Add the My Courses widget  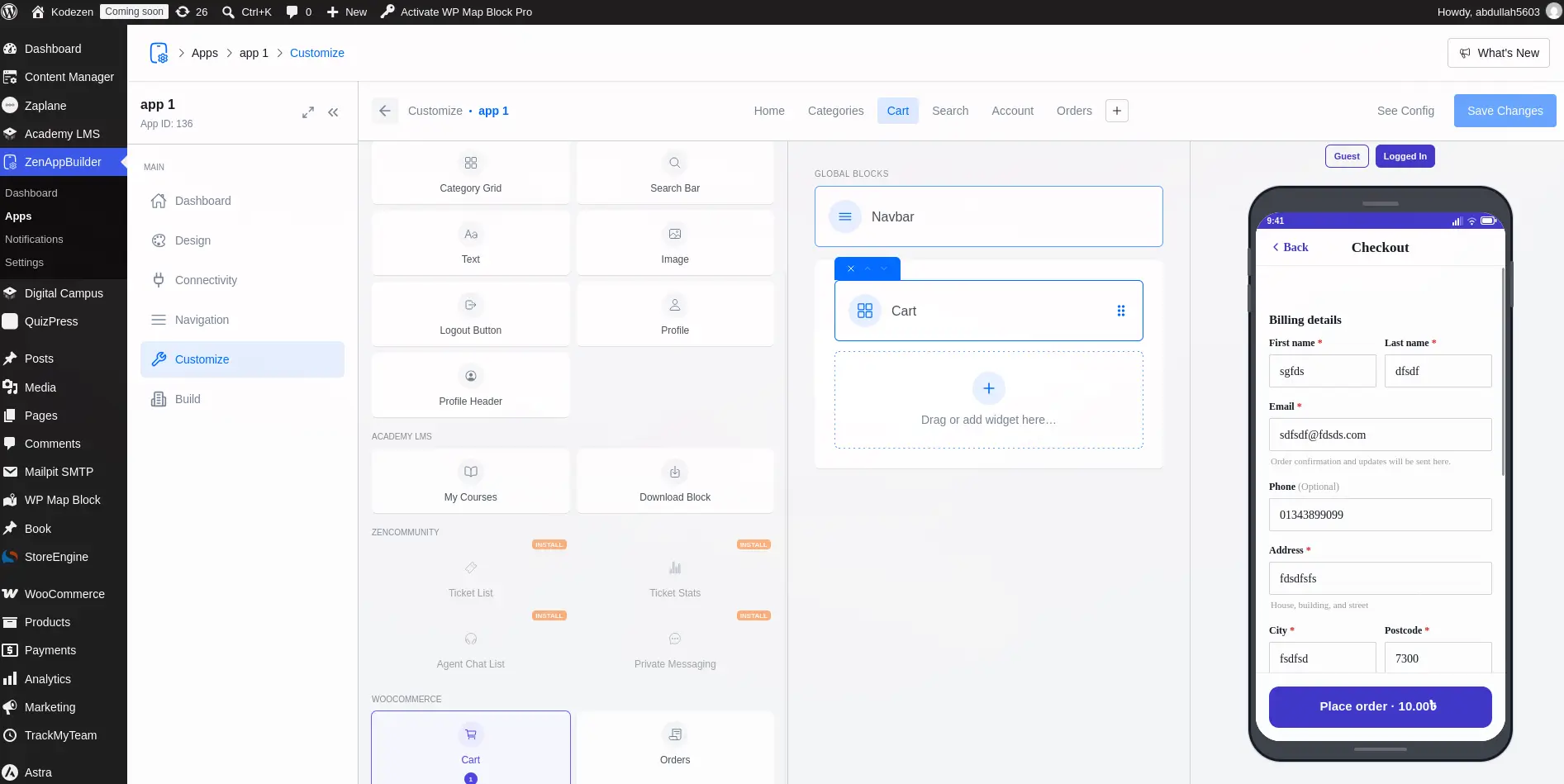(x=471, y=482)
